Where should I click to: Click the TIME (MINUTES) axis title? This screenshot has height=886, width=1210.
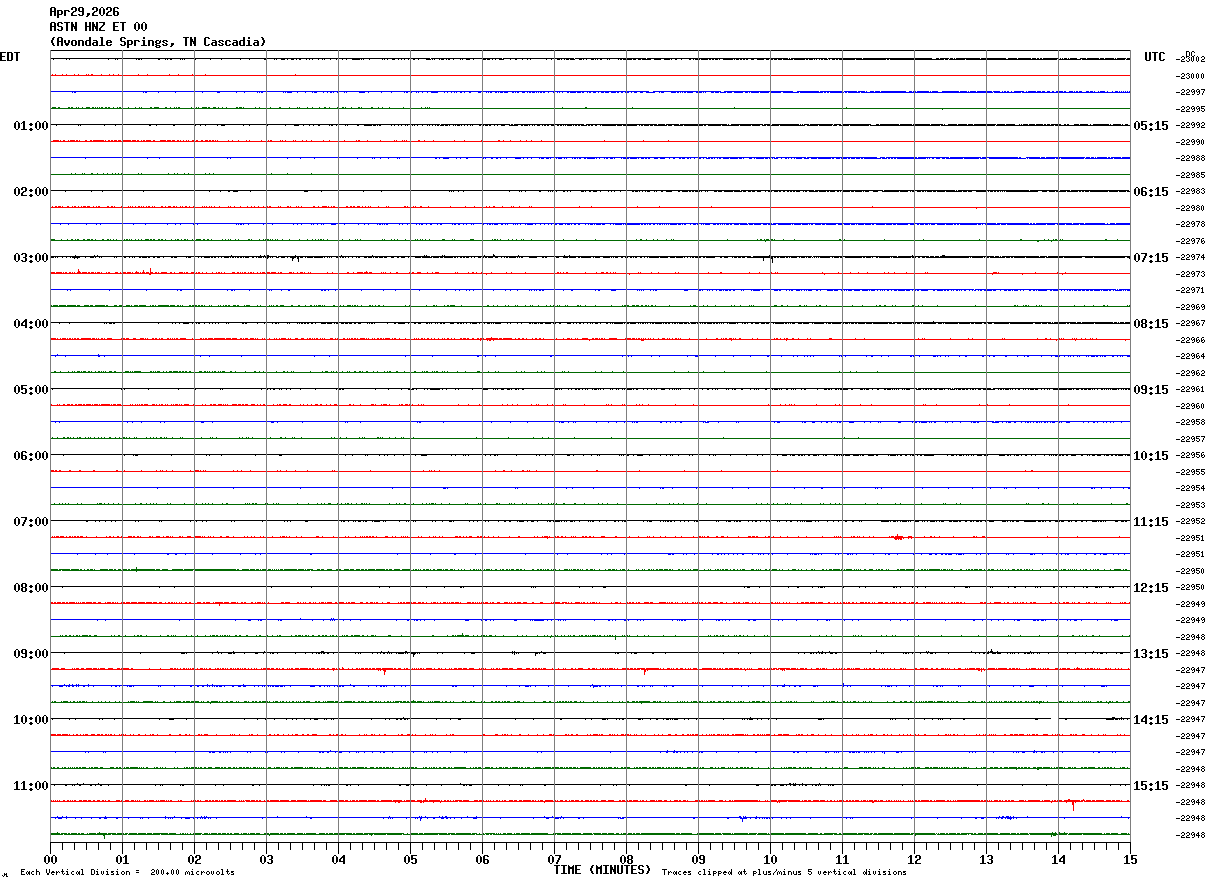[602, 870]
